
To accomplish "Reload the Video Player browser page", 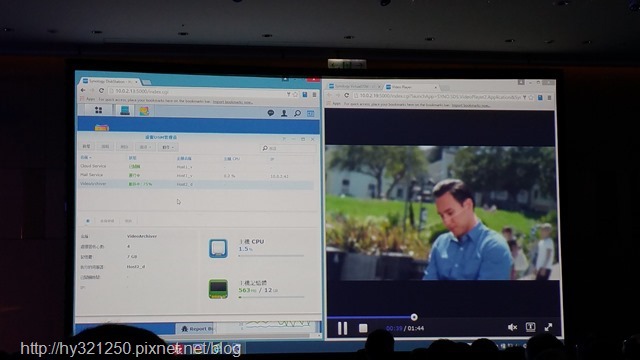I will (x=347, y=95).
